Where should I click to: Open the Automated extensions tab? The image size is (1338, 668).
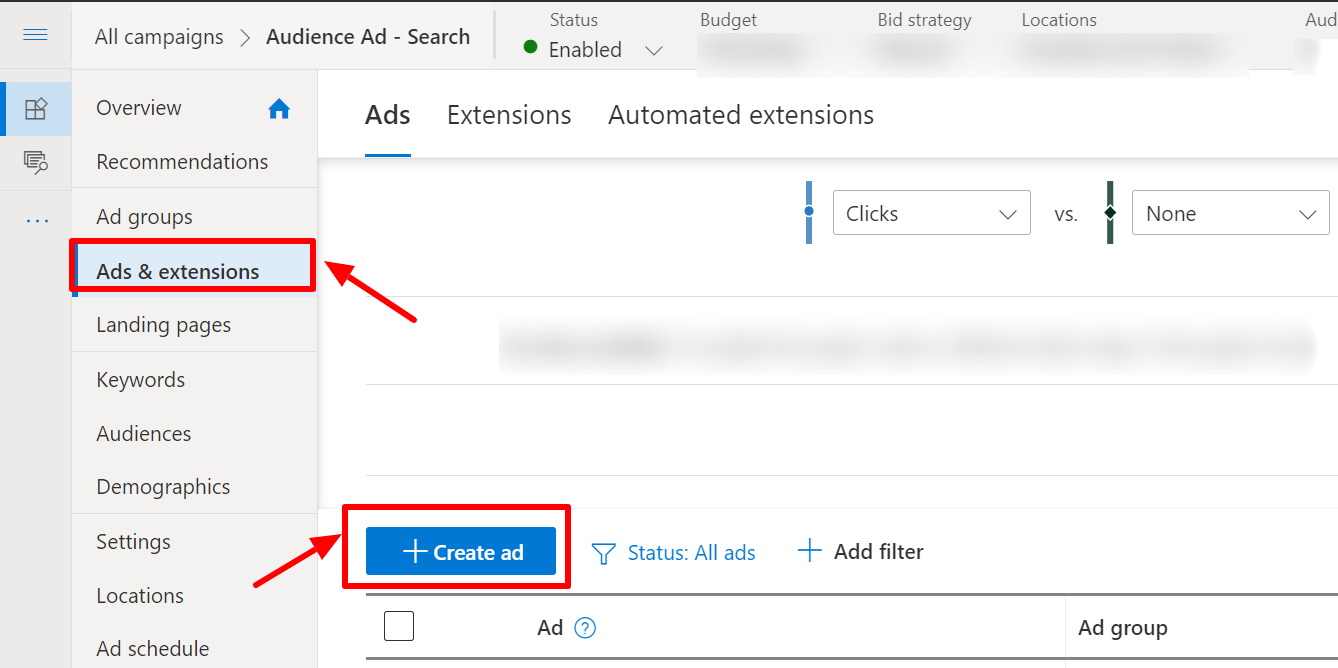point(740,115)
